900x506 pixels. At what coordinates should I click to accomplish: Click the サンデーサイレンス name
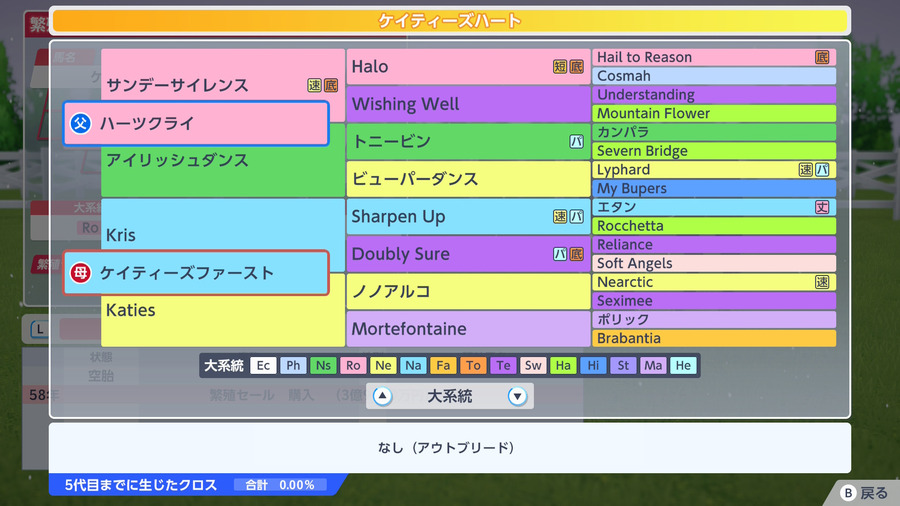[x=177, y=85]
